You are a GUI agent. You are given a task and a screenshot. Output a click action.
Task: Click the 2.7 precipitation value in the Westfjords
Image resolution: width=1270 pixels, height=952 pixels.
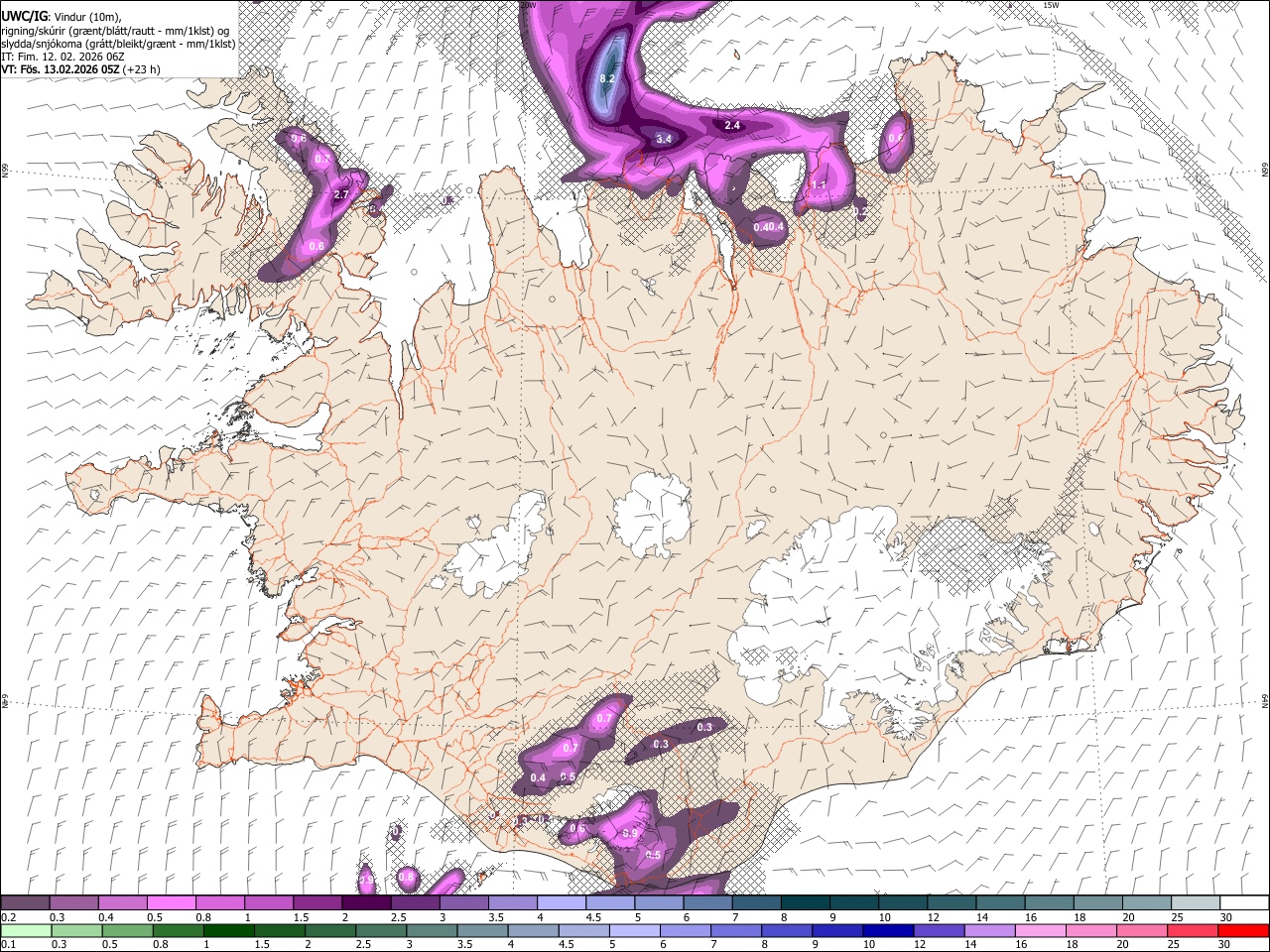[341, 194]
